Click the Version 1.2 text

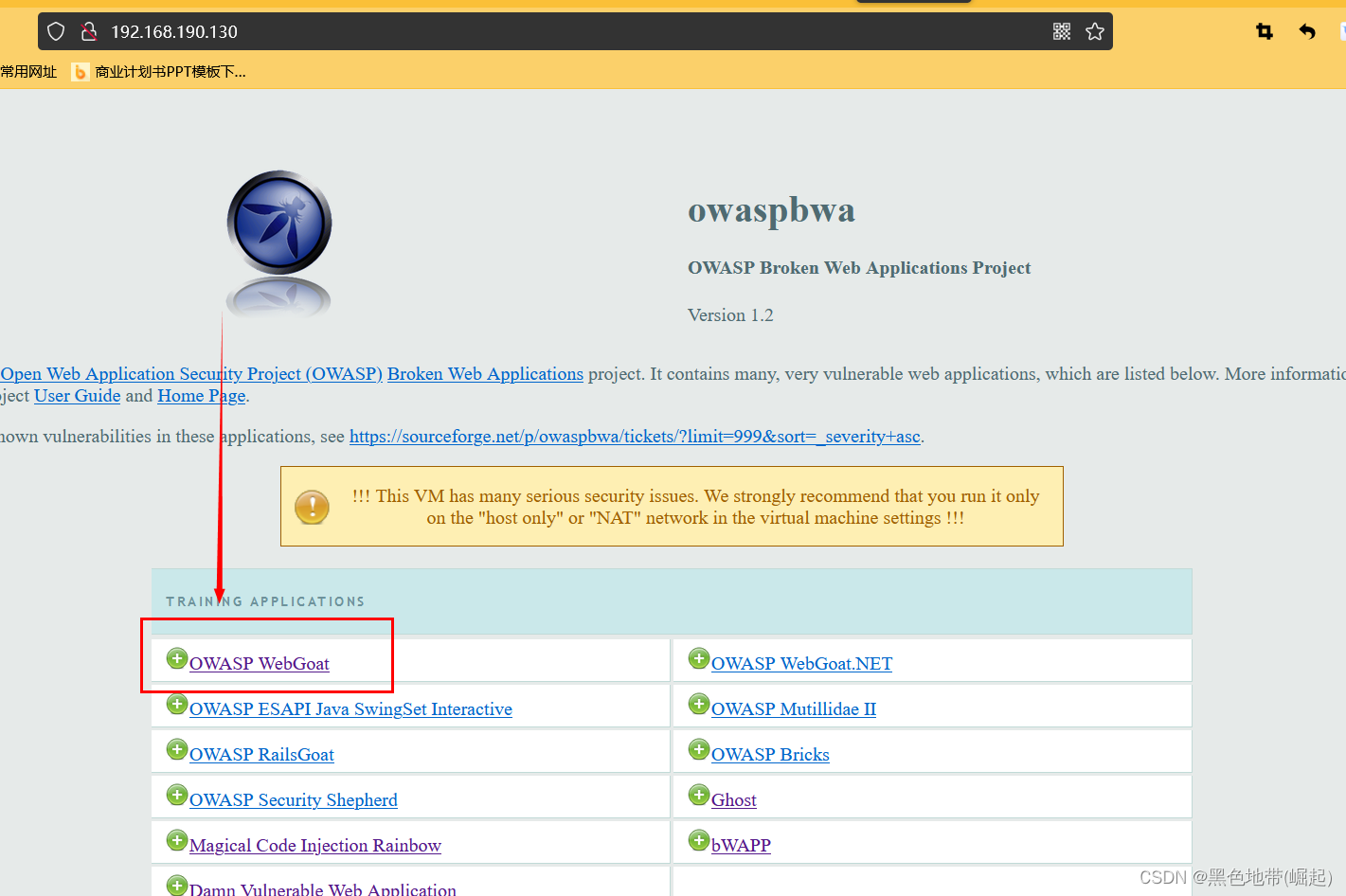pos(730,315)
